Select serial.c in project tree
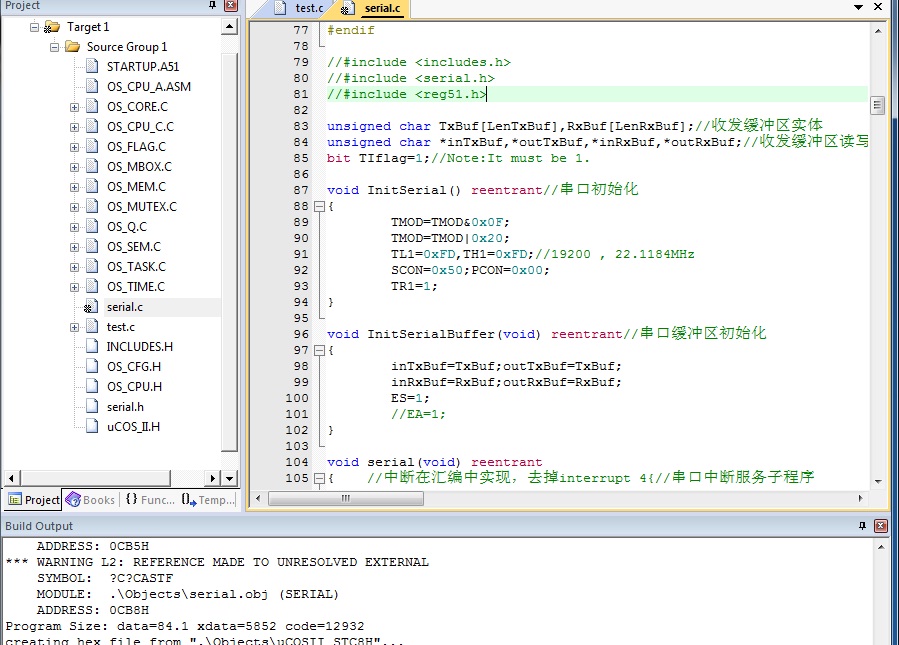 124,307
